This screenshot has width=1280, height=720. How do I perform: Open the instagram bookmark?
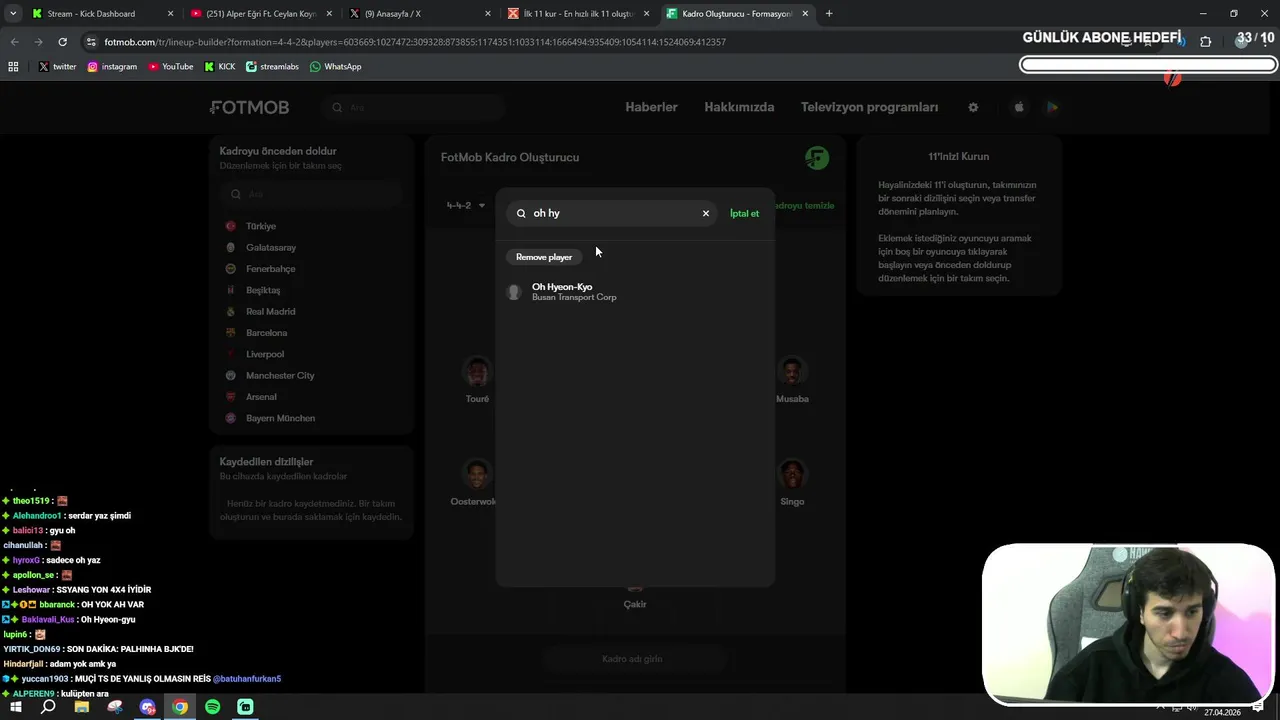[112, 66]
